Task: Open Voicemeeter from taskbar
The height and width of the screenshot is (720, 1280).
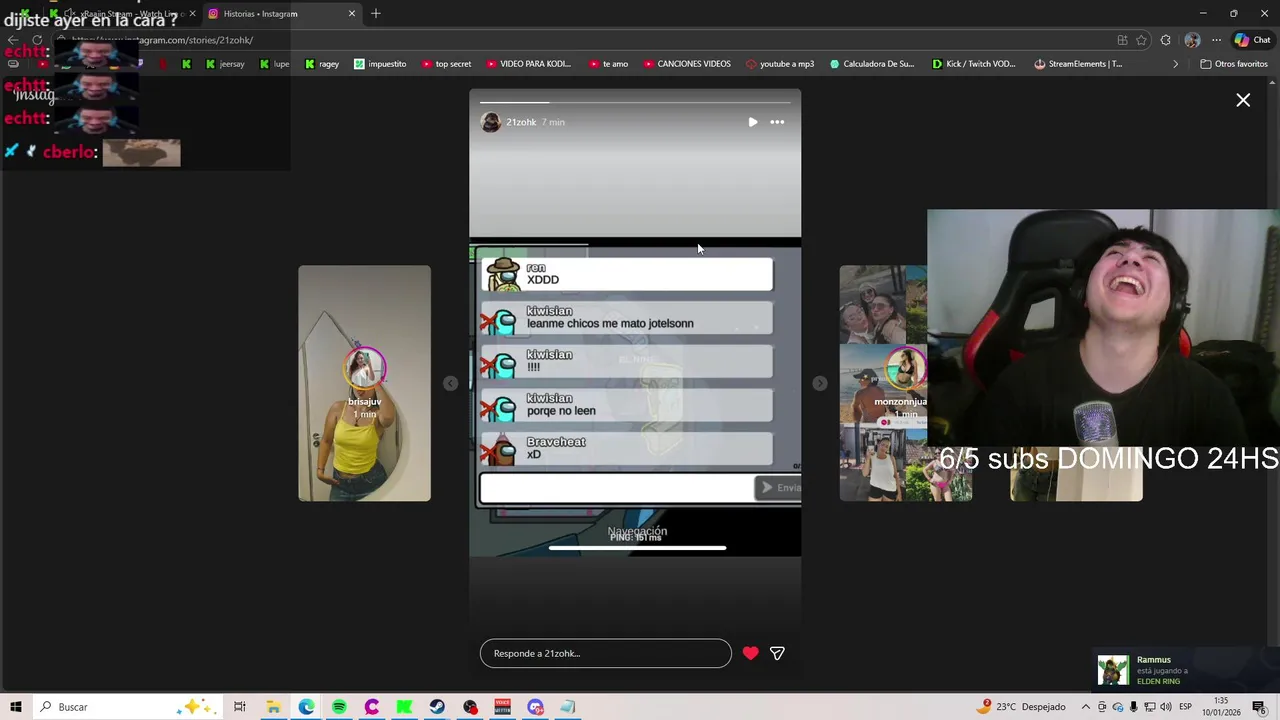Action: pos(502,707)
